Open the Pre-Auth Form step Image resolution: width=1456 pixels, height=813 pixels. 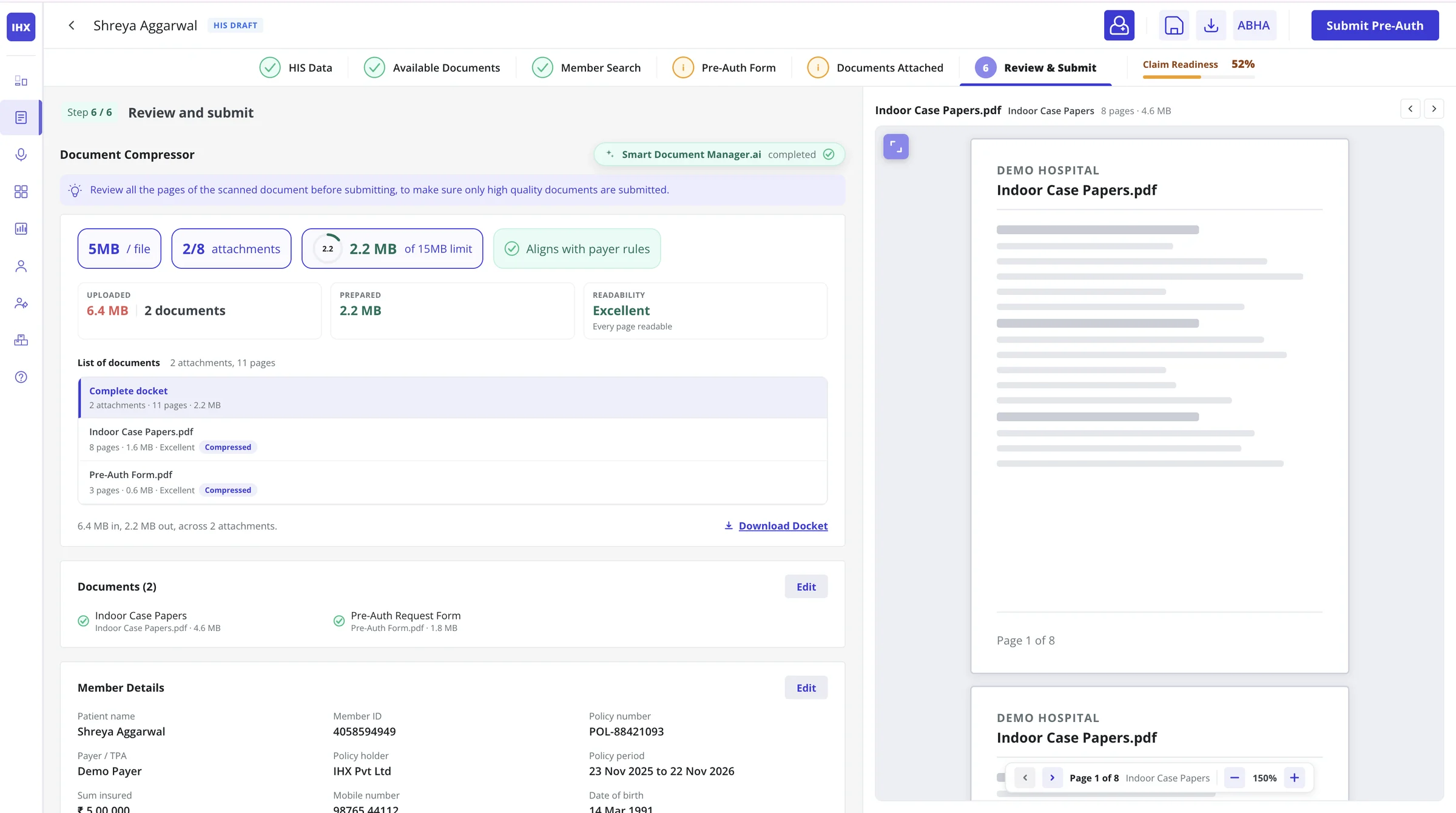724,67
